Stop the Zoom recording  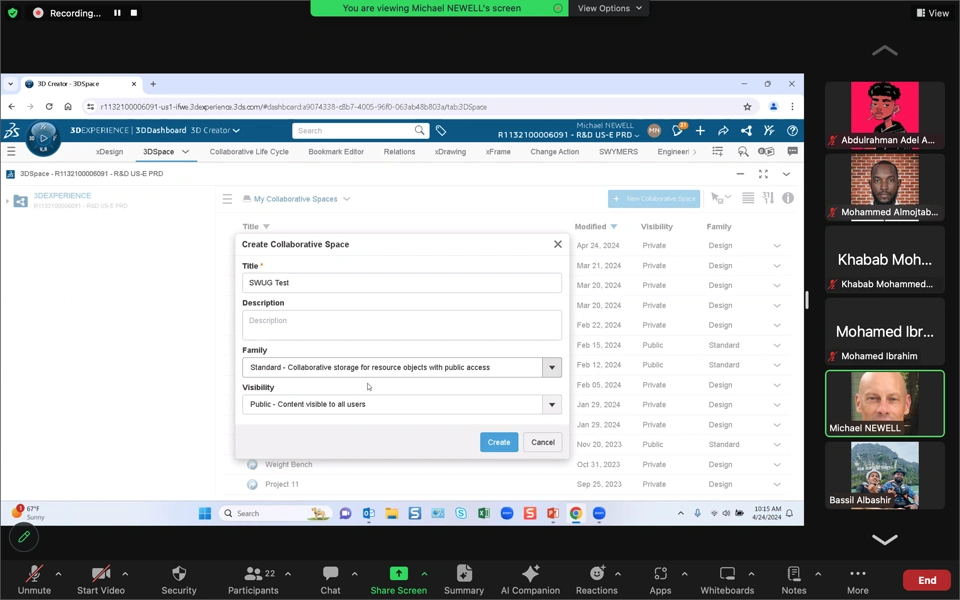point(133,13)
